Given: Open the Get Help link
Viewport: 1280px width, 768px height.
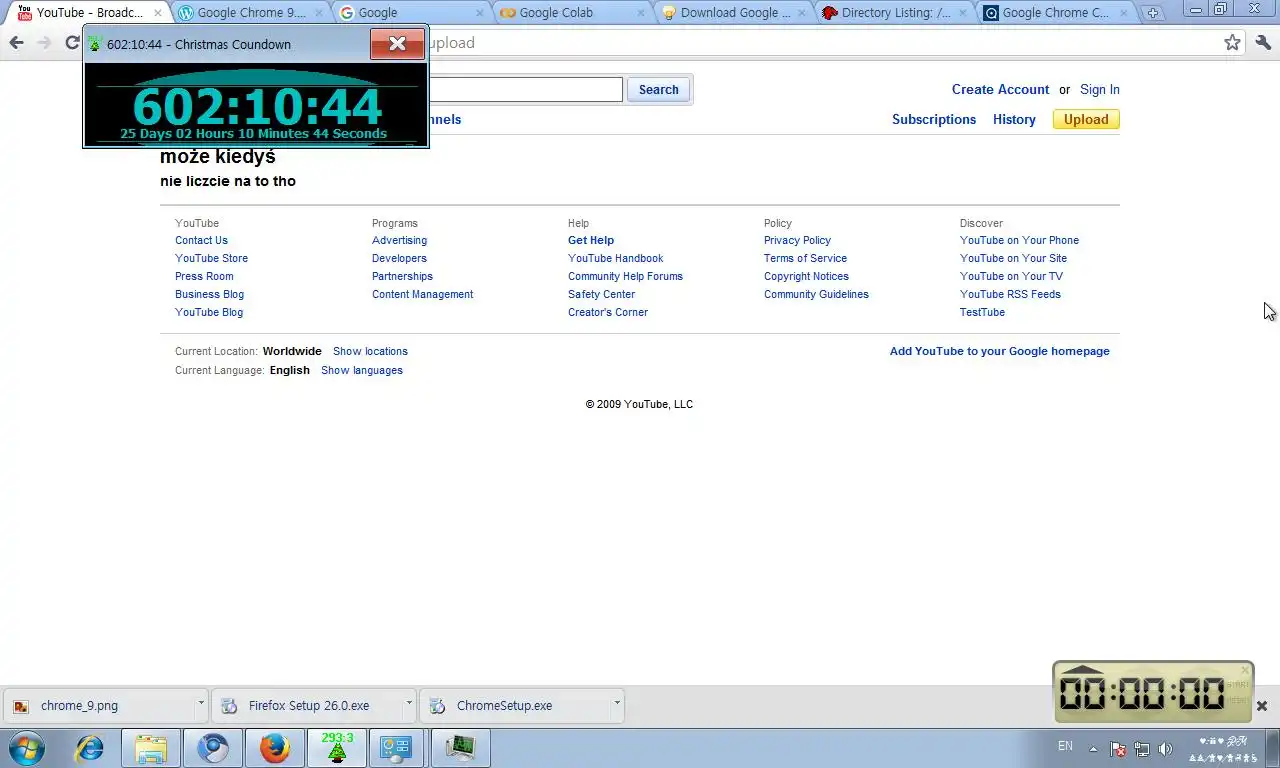Looking at the screenshot, I should pos(591,240).
